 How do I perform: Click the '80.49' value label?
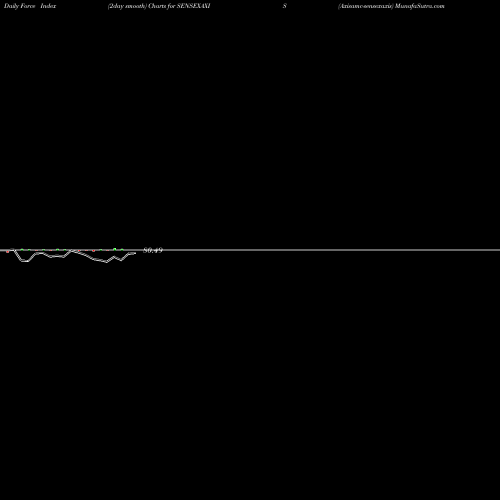[x=153, y=250]
